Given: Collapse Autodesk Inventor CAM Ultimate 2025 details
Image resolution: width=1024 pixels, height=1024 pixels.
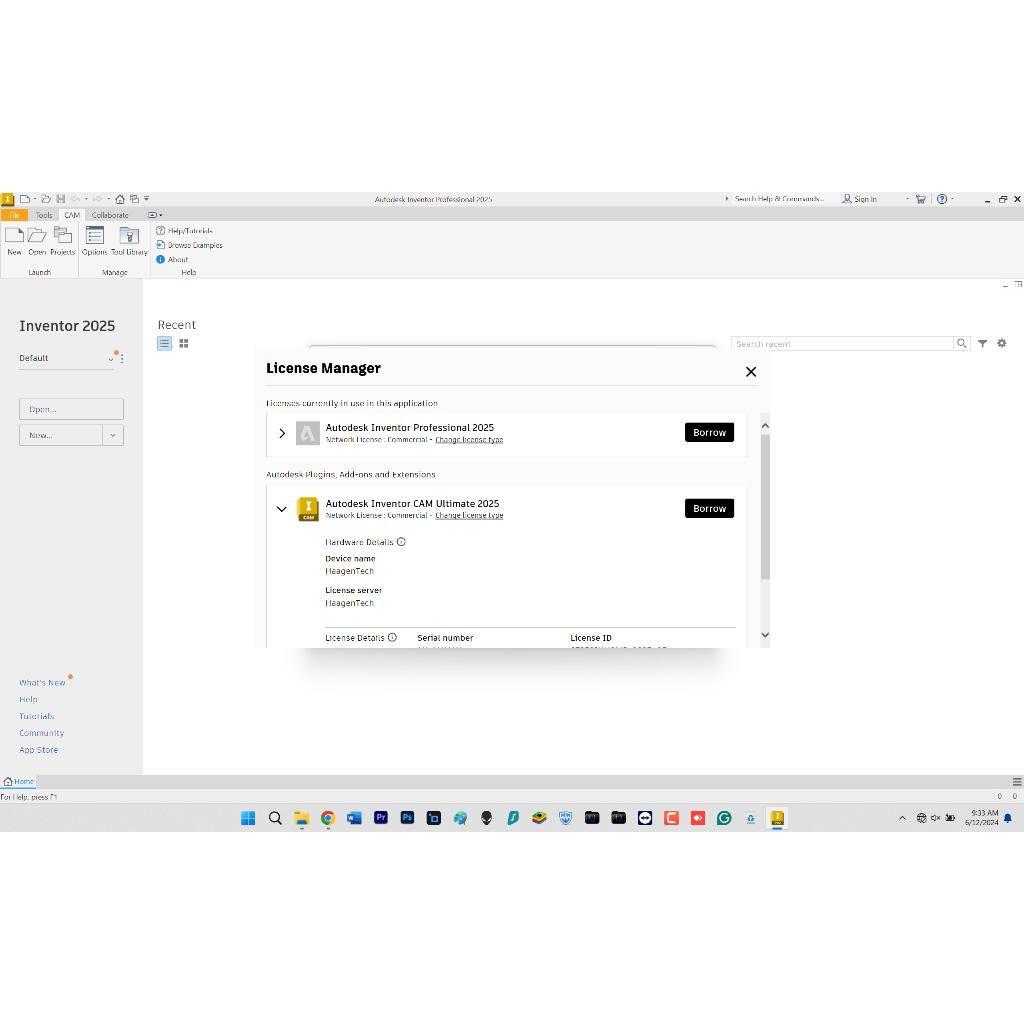Looking at the screenshot, I should [x=282, y=509].
